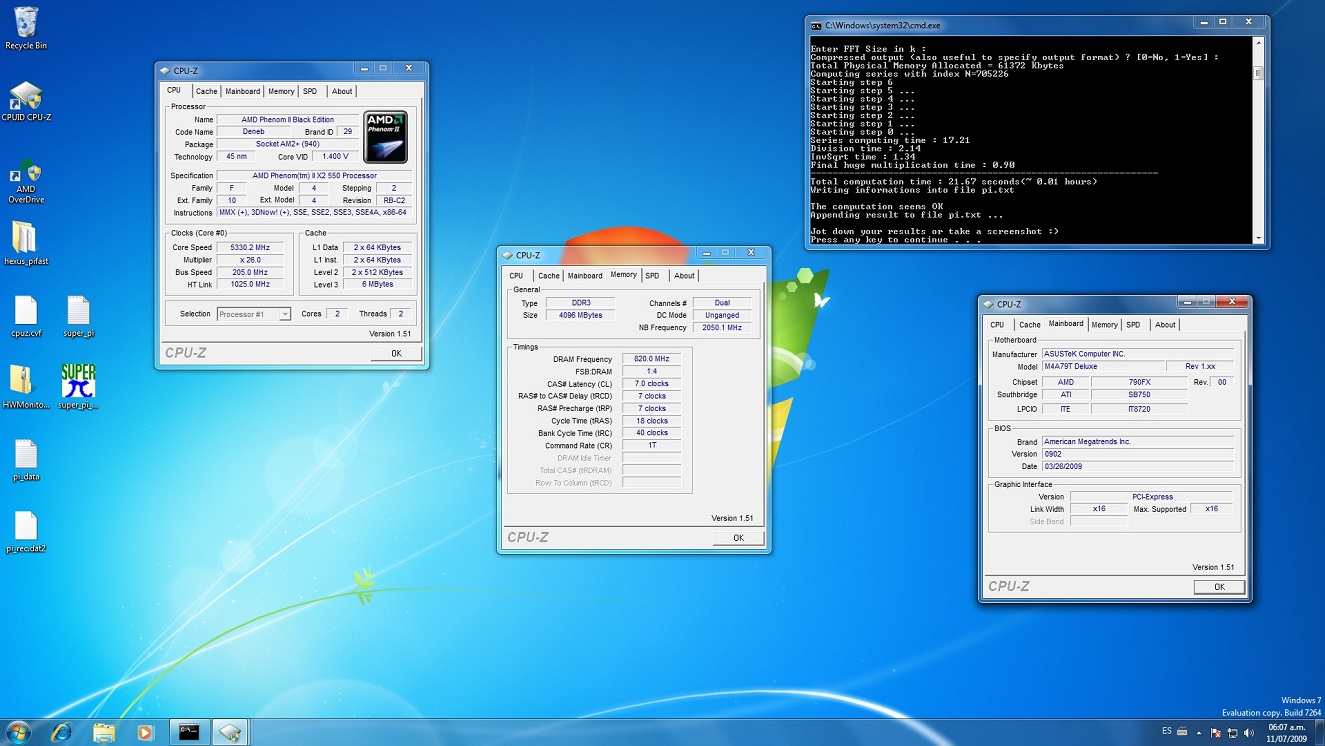Image resolution: width=1325 pixels, height=746 pixels.
Task: Click the Core Speed value 5330.2 MHz
Action: (x=249, y=247)
